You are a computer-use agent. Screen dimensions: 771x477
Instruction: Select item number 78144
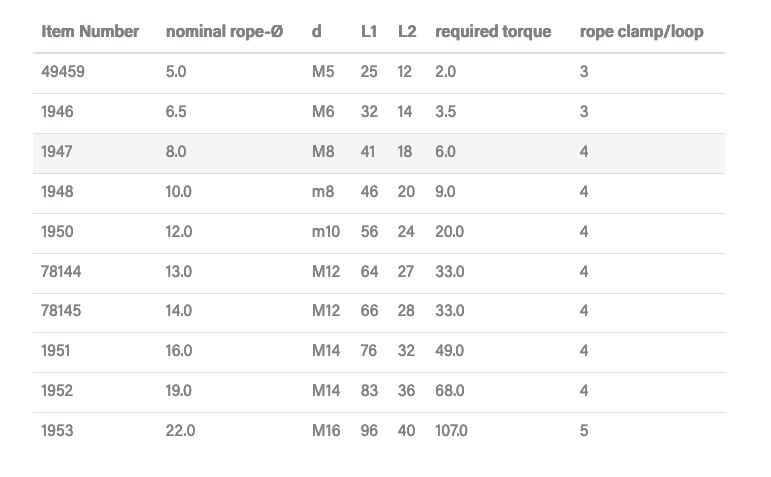click(x=61, y=271)
